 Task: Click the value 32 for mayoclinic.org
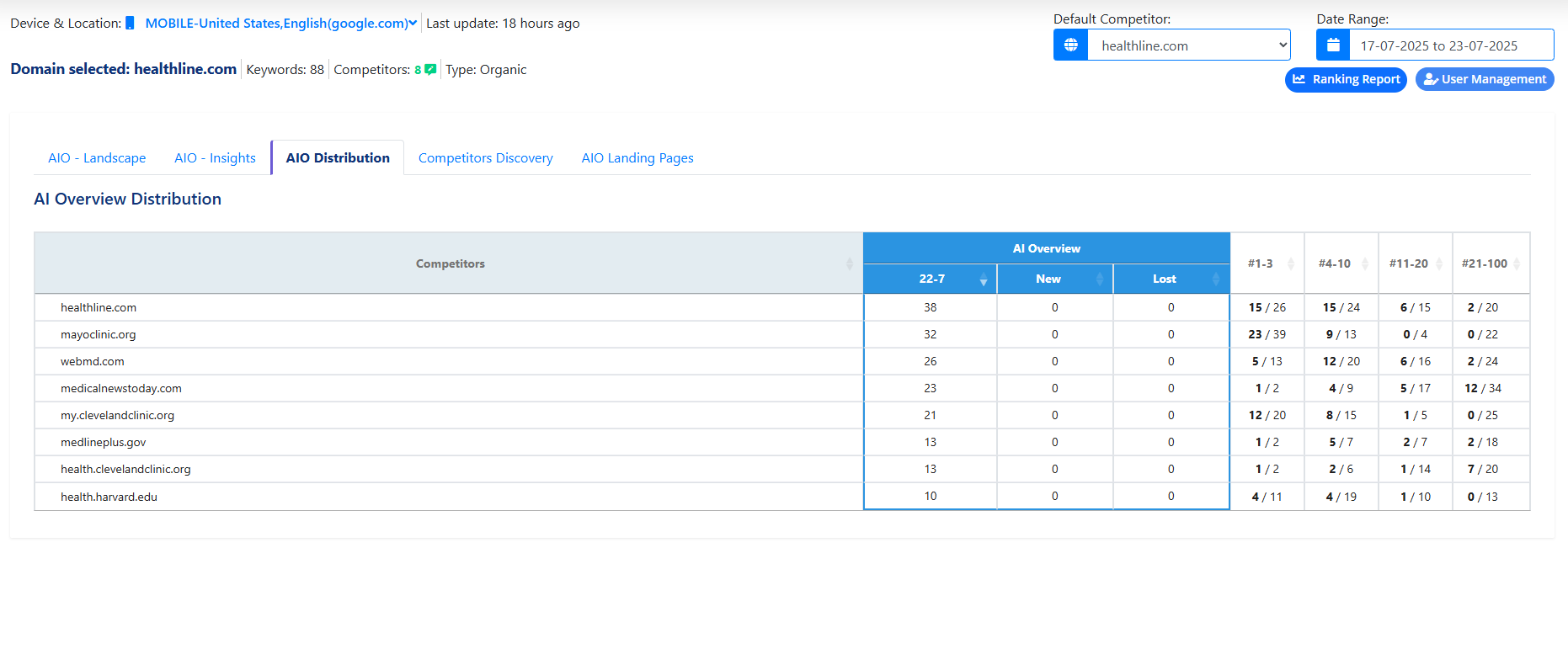931,334
